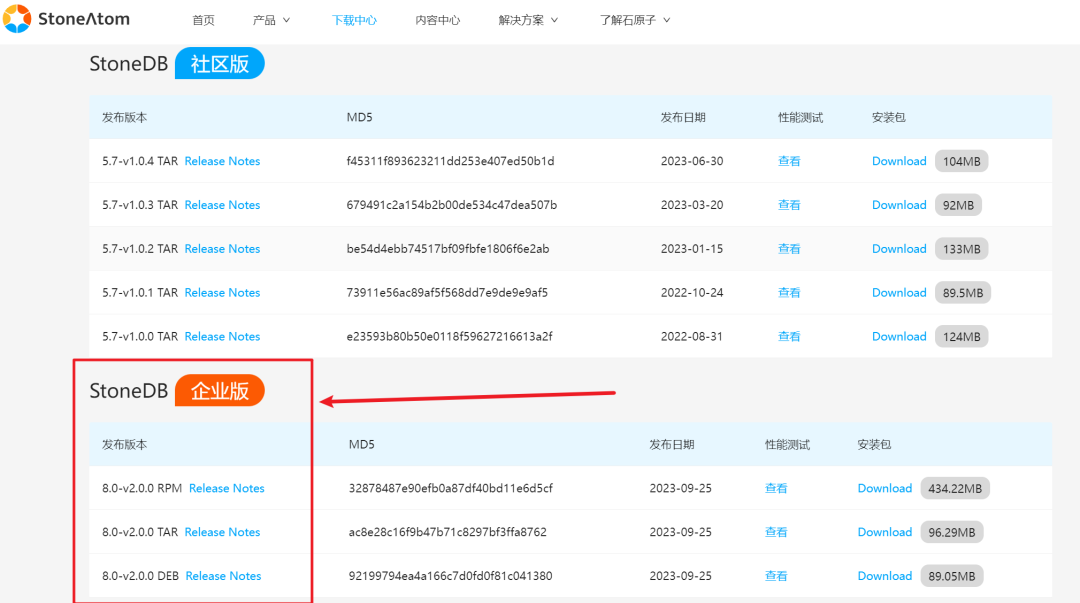Download the 8.0-v2.0.0 RPM package
Viewport: 1080px width, 603px height.
pyautogui.click(x=884, y=489)
